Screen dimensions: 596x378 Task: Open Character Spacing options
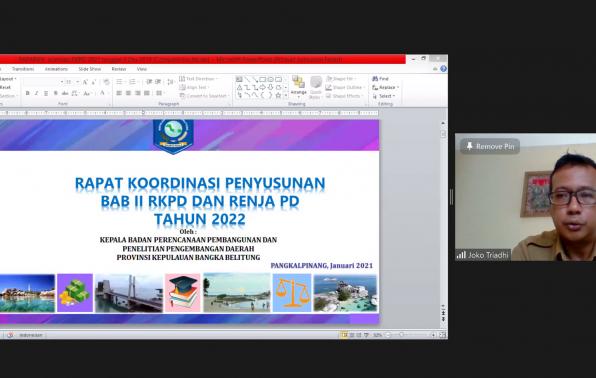[x=75, y=93]
